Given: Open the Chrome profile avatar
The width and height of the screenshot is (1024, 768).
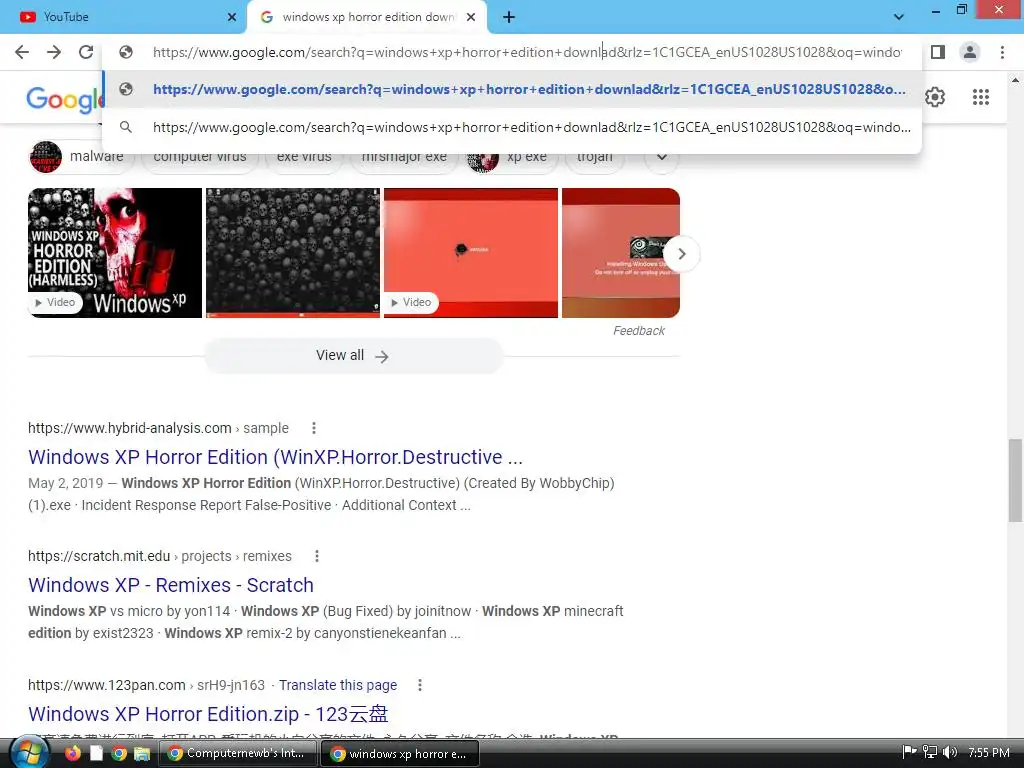Looking at the screenshot, I should click(x=970, y=52).
